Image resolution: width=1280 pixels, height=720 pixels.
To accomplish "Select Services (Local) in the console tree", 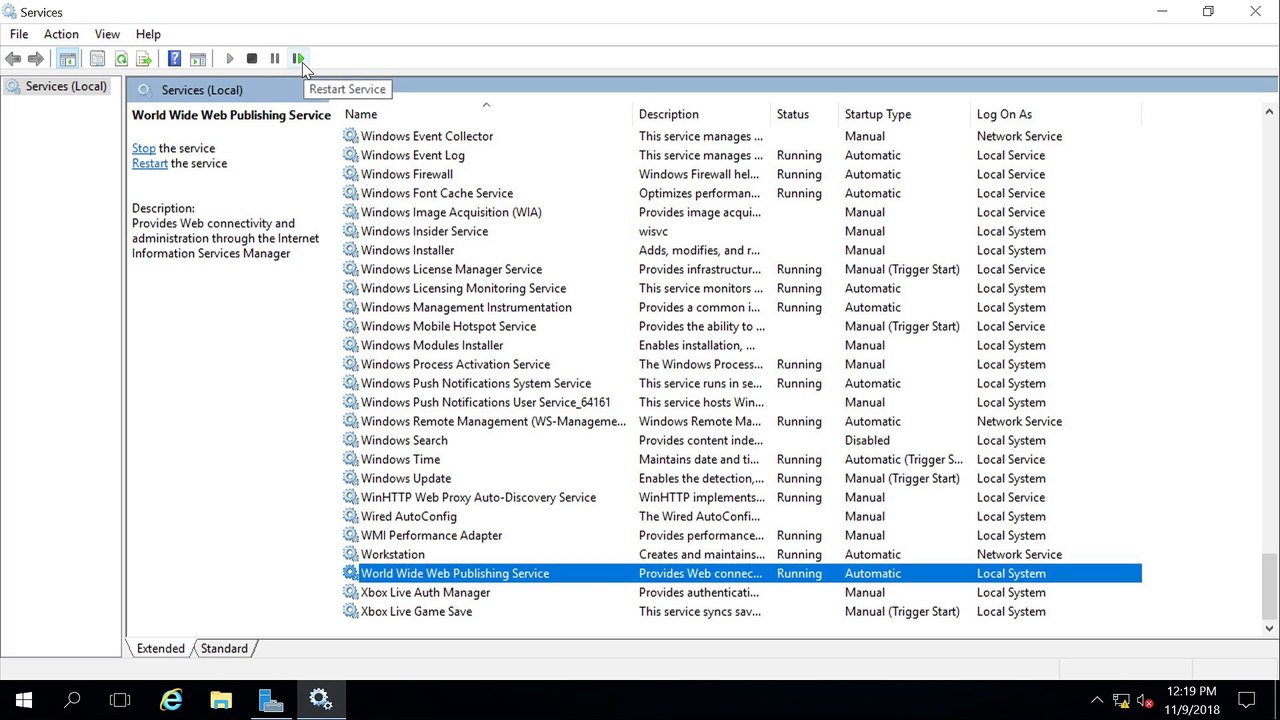I will [57, 86].
